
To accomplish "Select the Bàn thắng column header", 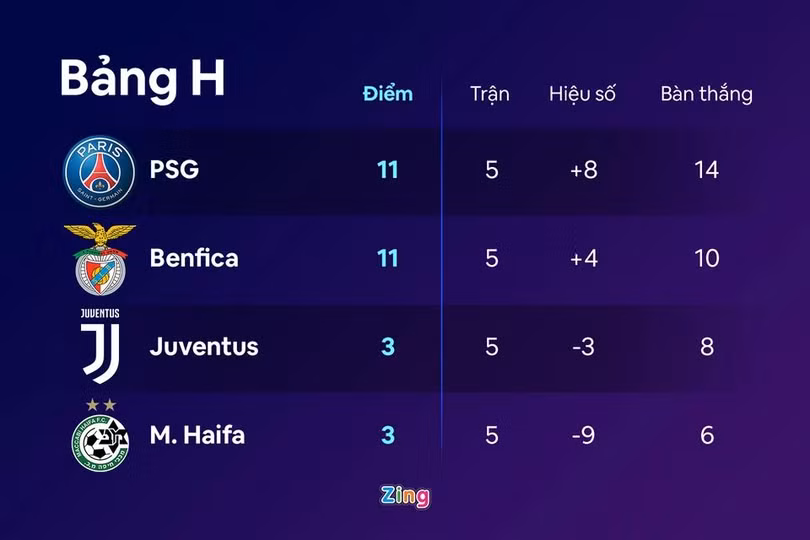I will (706, 94).
